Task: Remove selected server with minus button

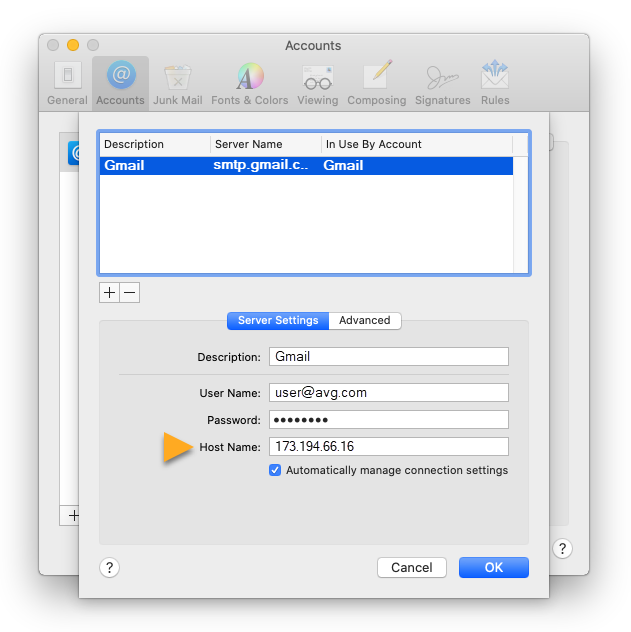Action: (130, 293)
